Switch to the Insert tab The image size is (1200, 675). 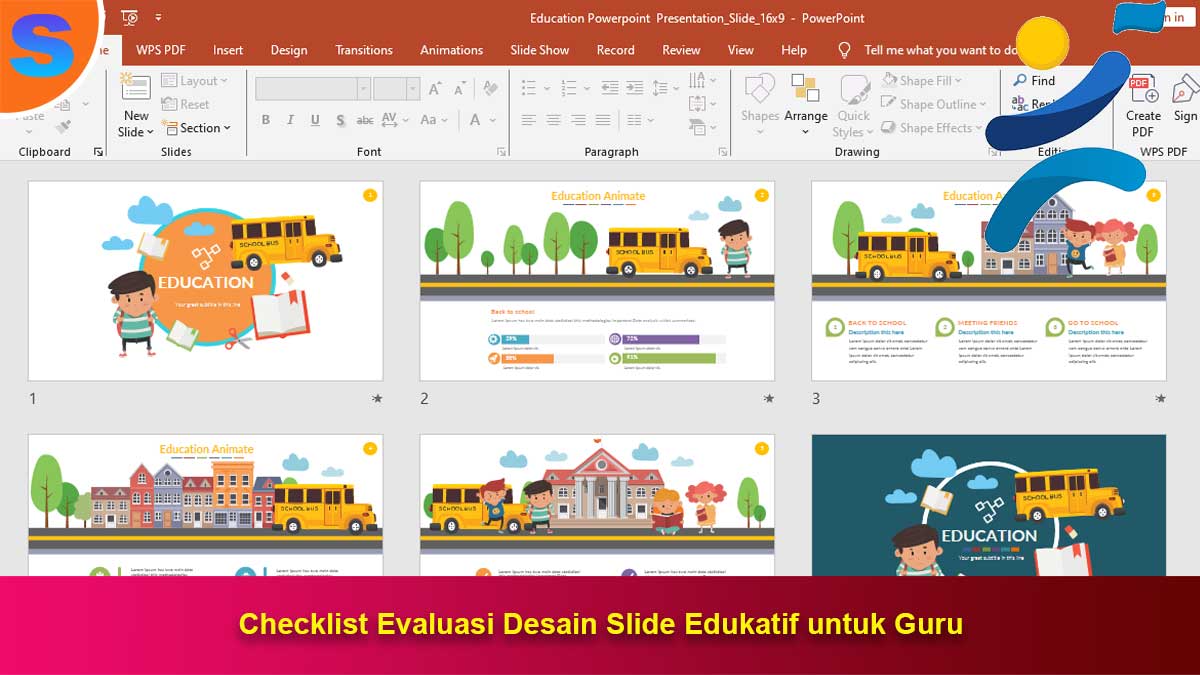pyautogui.click(x=228, y=50)
